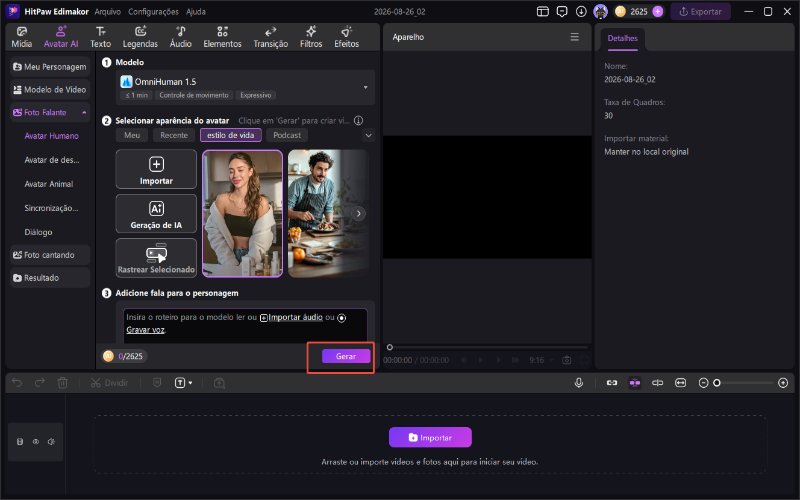The image size is (800, 500).
Task: Click the fit timeline to window icon
Action: pyautogui.click(x=680, y=383)
